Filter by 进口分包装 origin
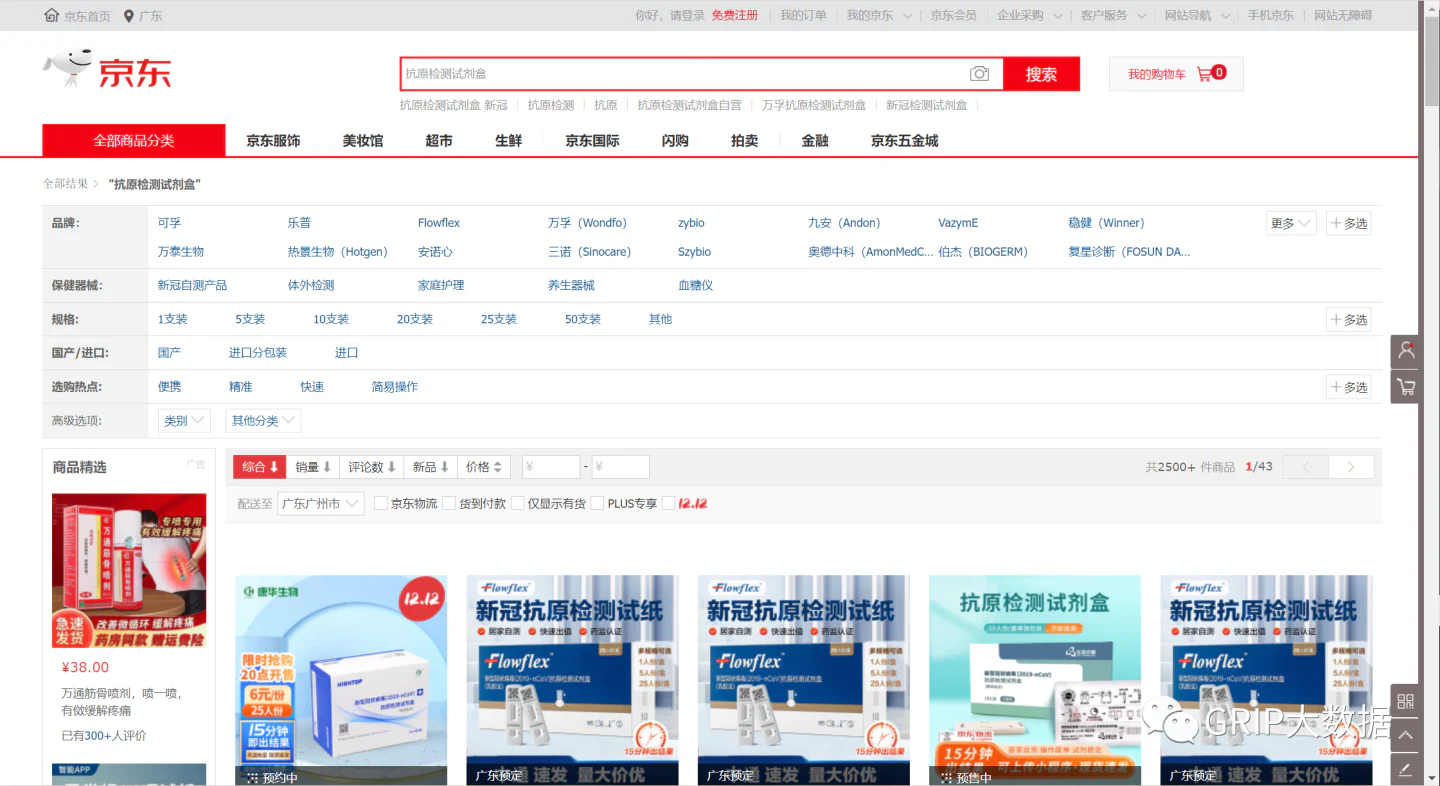This screenshot has width=1440, height=786. pyautogui.click(x=258, y=353)
